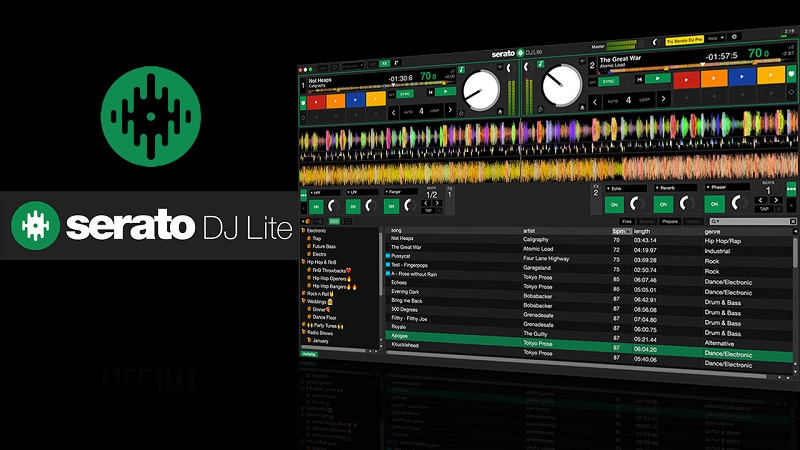Halve the auto loop size on deck 2

click(x=595, y=102)
